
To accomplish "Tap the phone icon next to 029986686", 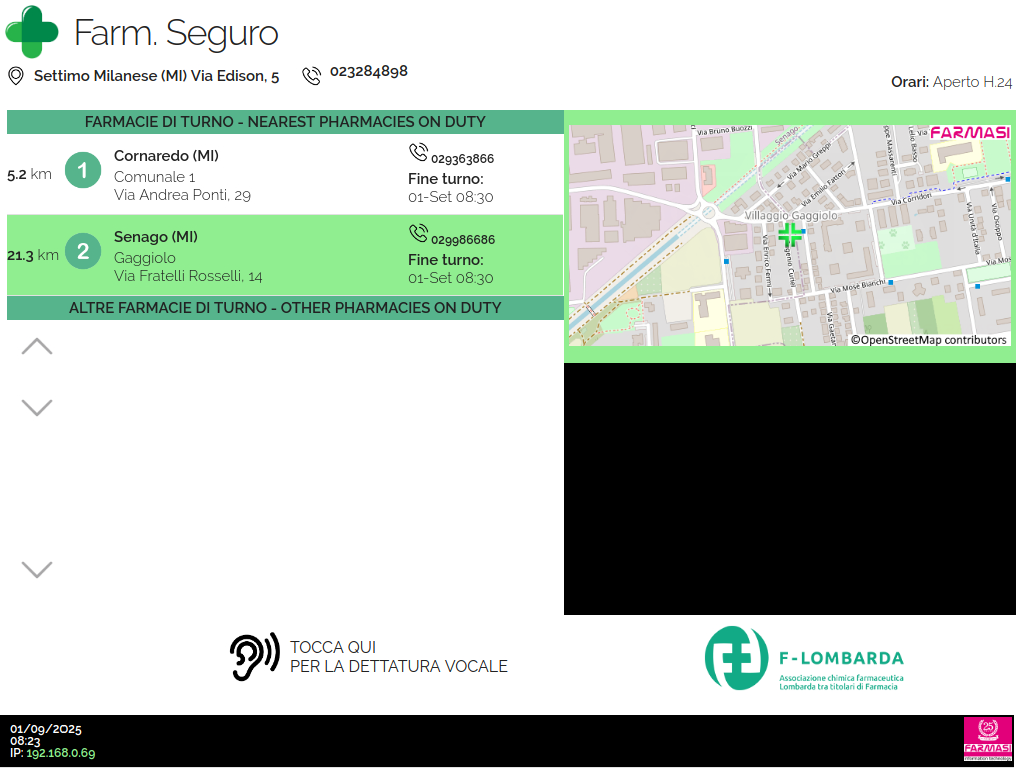I will pos(418,234).
